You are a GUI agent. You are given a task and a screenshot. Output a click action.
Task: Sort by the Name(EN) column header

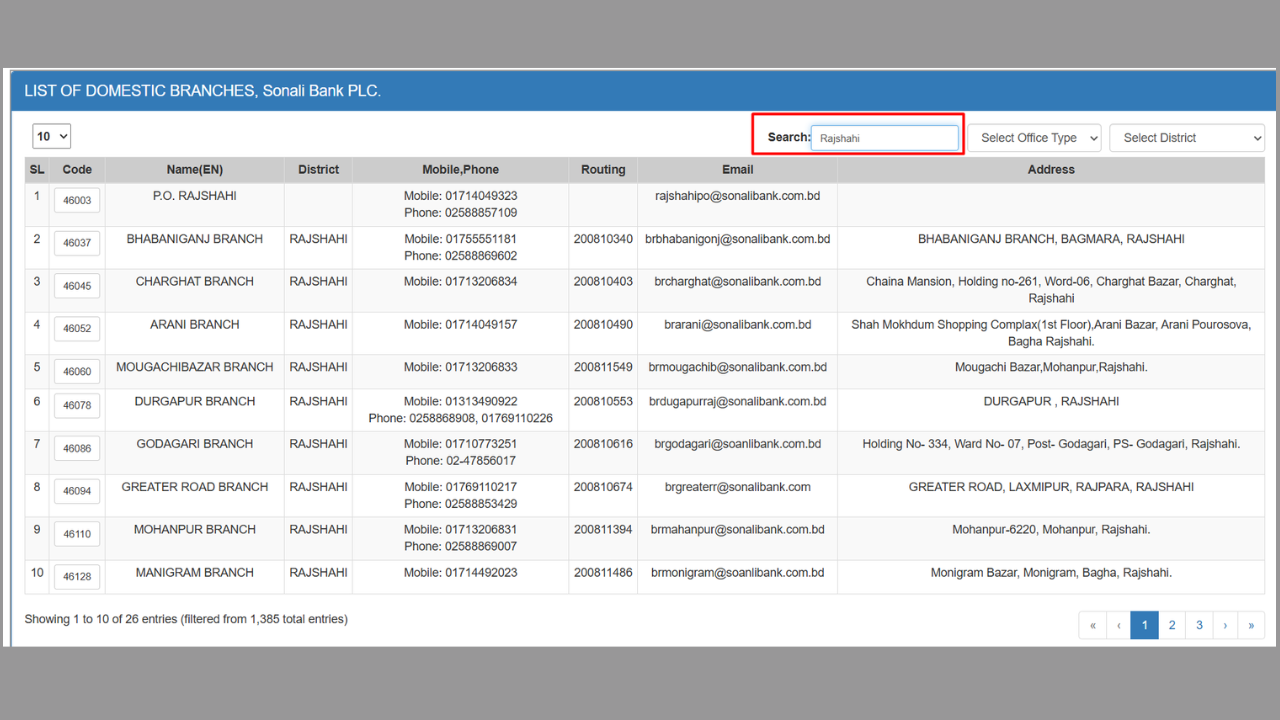coord(194,170)
